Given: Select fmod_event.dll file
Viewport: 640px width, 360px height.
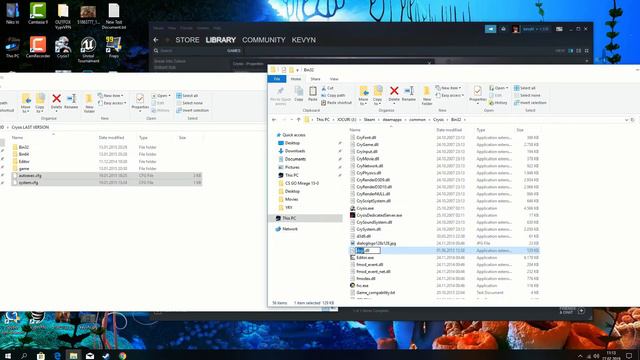Looking at the screenshot, I should pos(369,264).
